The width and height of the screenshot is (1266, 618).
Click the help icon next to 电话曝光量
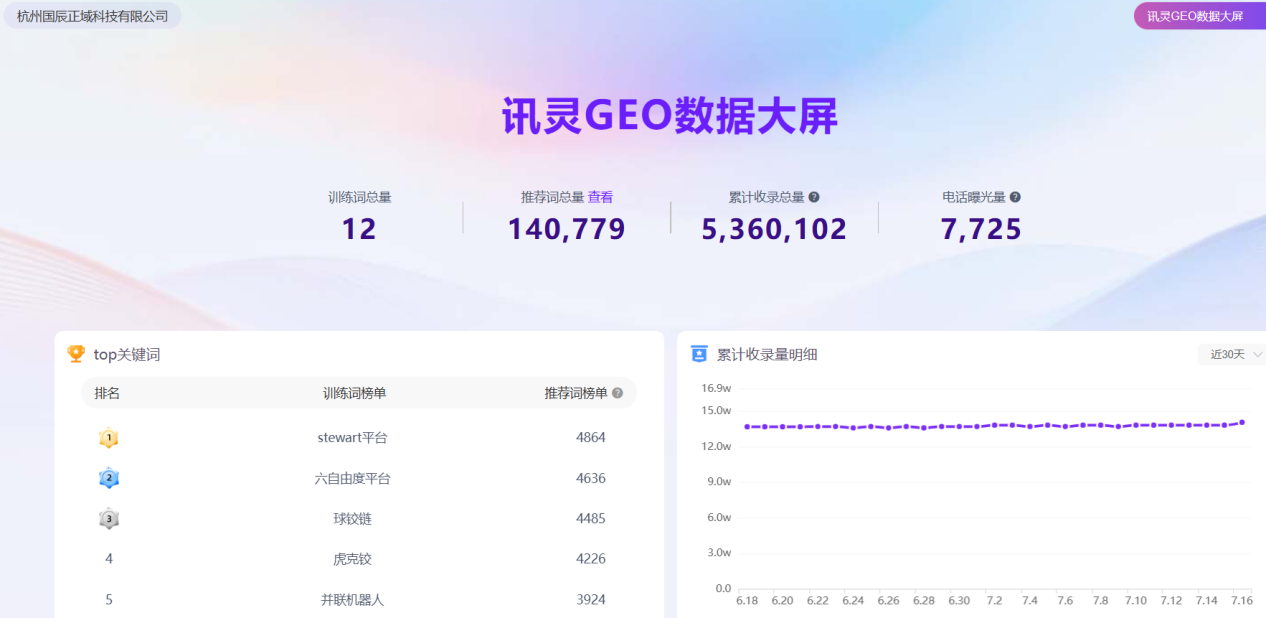point(1015,198)
